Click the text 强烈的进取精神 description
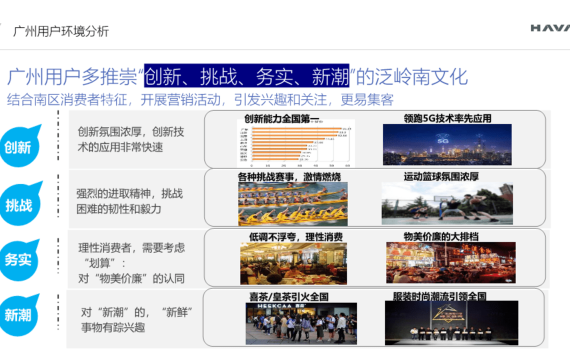Viewport: 570px width, 360px height. [x=129, y=201]
